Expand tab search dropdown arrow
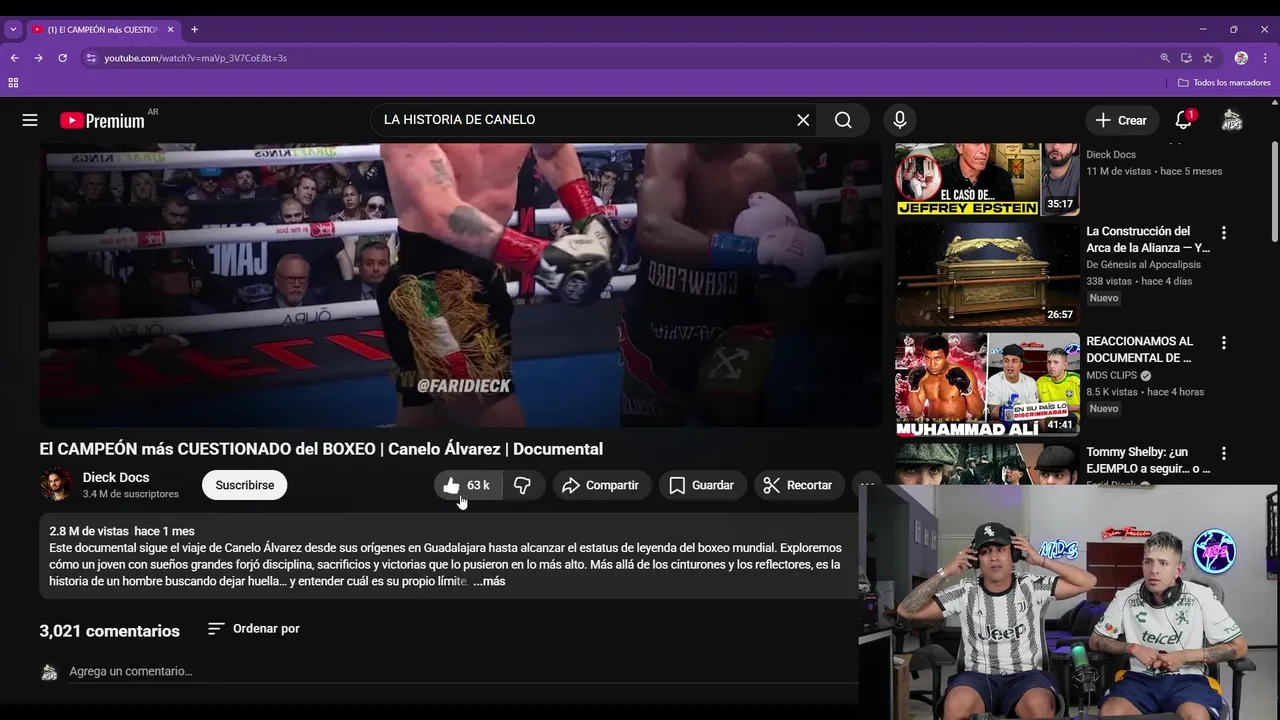1280x720 pixels. (12, 29)
